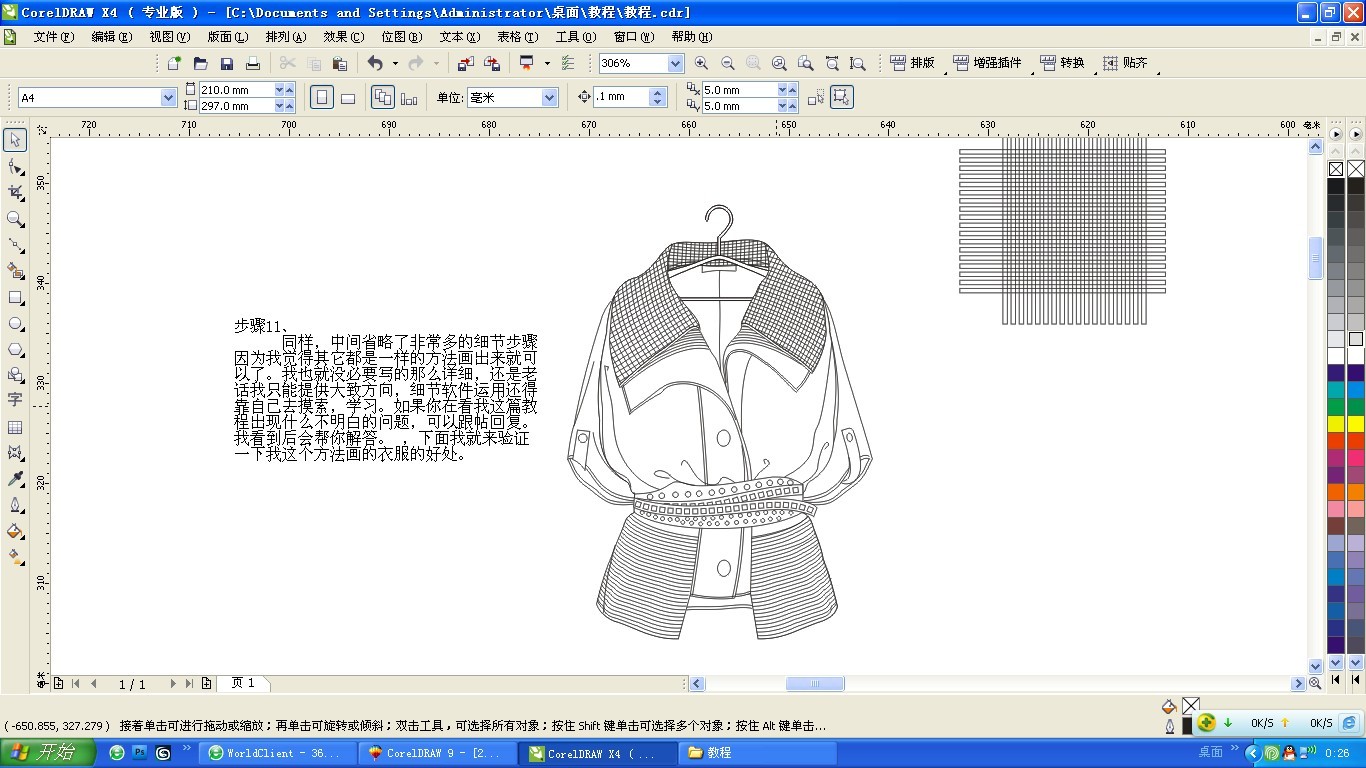This screenshot has width=1366, height=768.
Task: Open 视图 menu
Action: point(169,36)
